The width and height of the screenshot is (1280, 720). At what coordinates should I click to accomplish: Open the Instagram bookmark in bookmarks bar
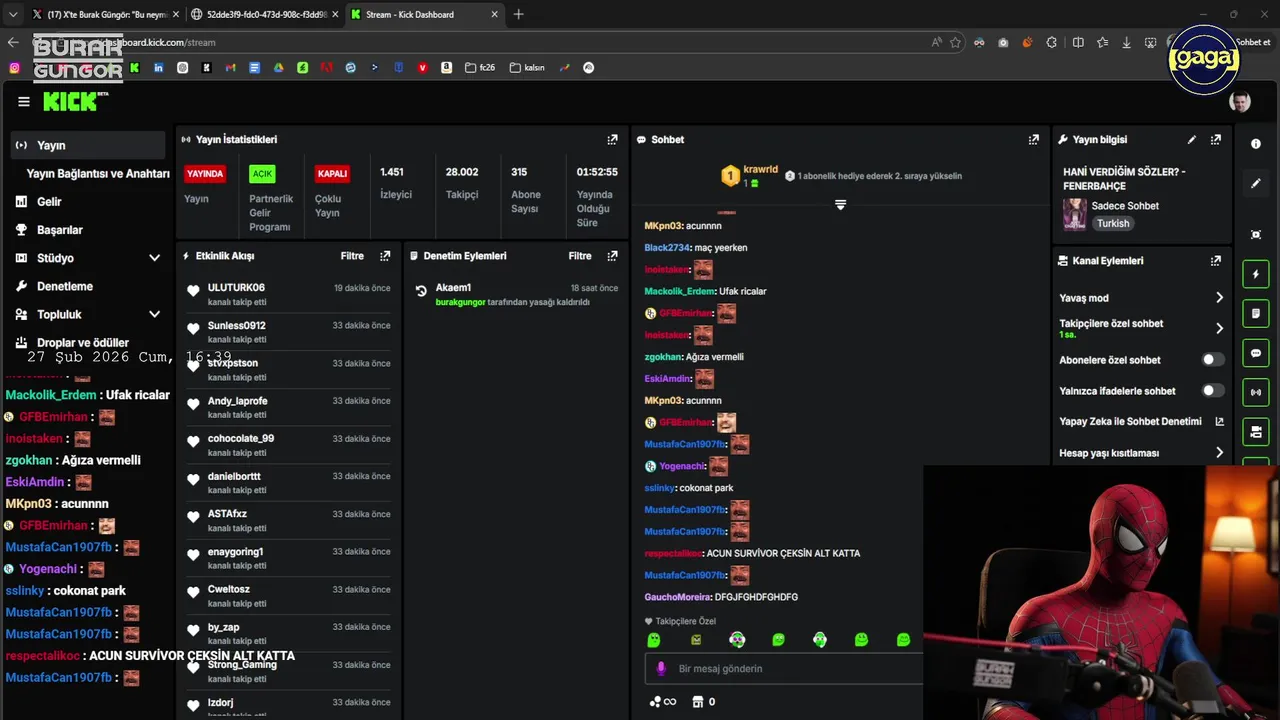click(14, 68)
